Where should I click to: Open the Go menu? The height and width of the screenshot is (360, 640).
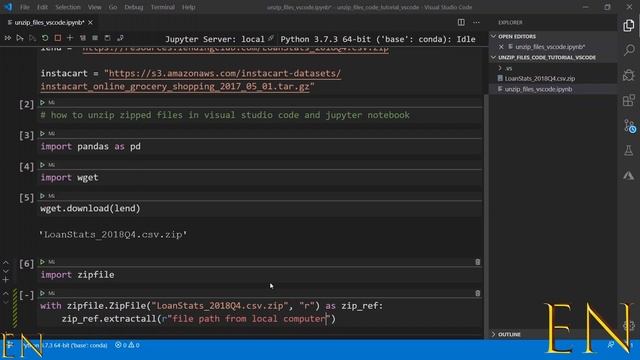[113, 7]
